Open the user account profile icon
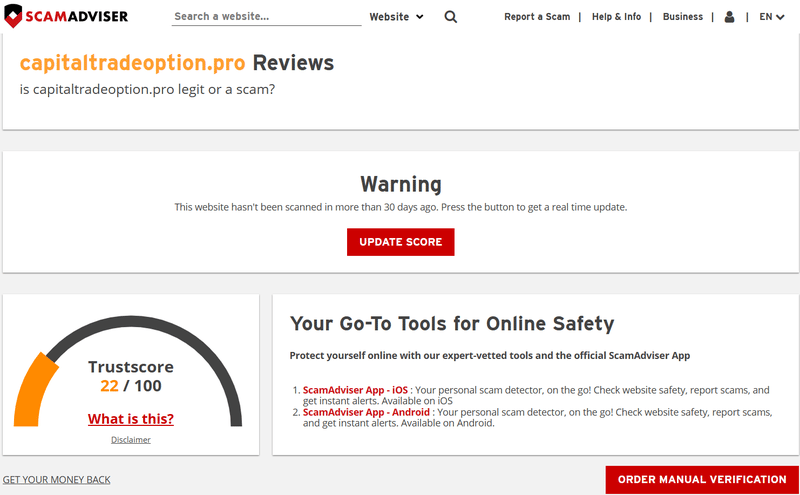800x495 pixels. tap(730, 17)
